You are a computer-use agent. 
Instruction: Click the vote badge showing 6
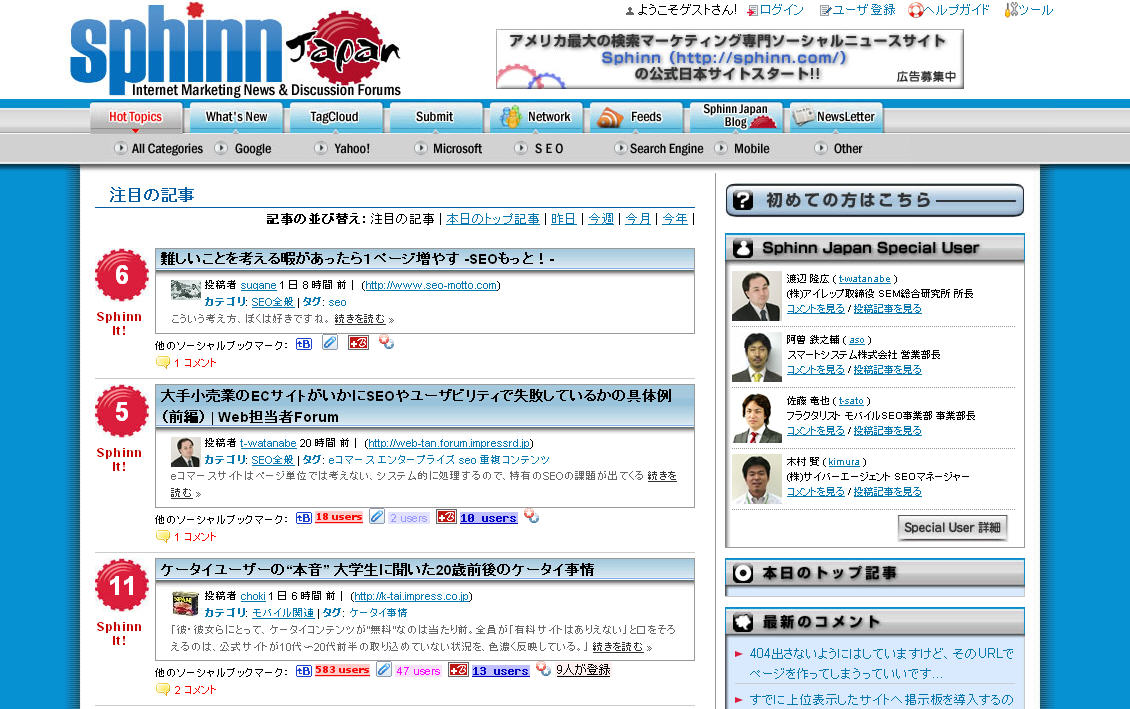point(122,275)
